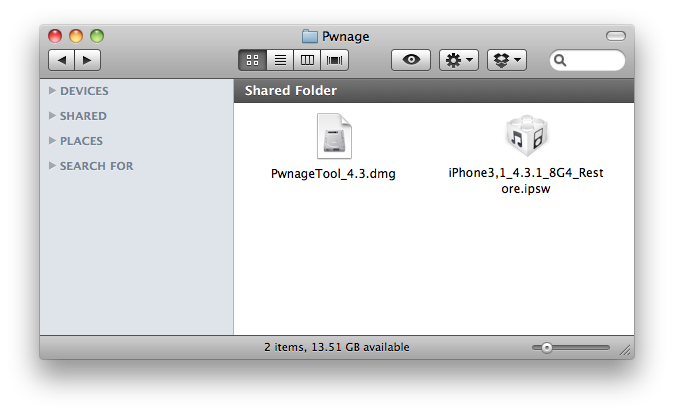Select the iPhone3,1_4.3.1_8G4_Restore.ipsw file icon

(x=526, y=136)
